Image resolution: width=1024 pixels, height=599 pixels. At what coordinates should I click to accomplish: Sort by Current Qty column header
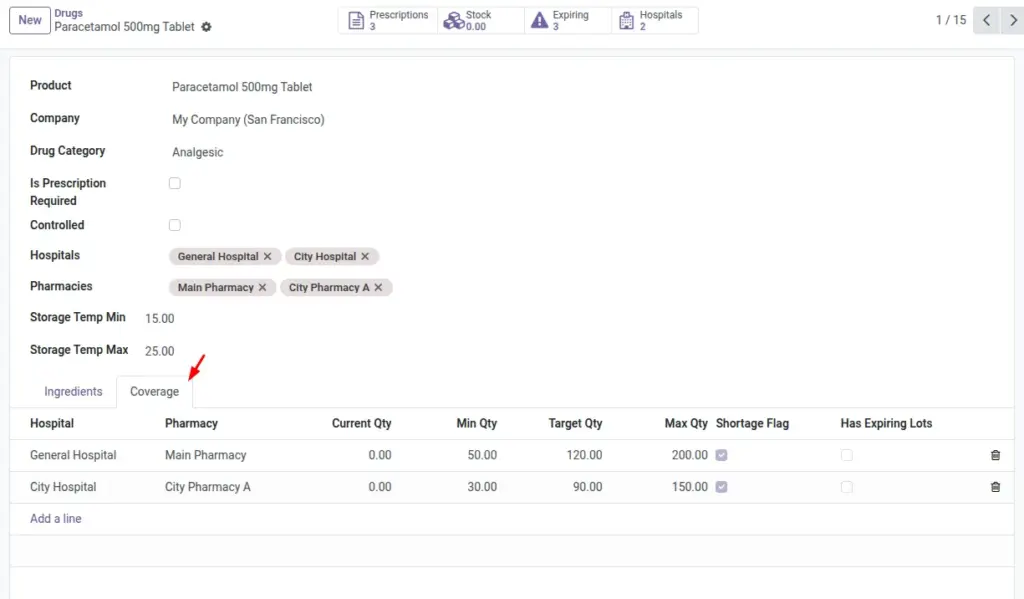tap(361, 423)
